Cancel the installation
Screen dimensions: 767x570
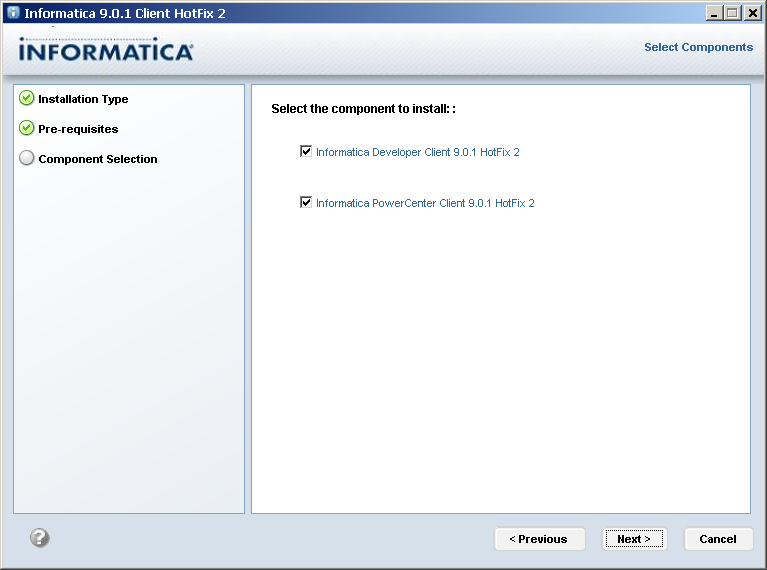718,539
